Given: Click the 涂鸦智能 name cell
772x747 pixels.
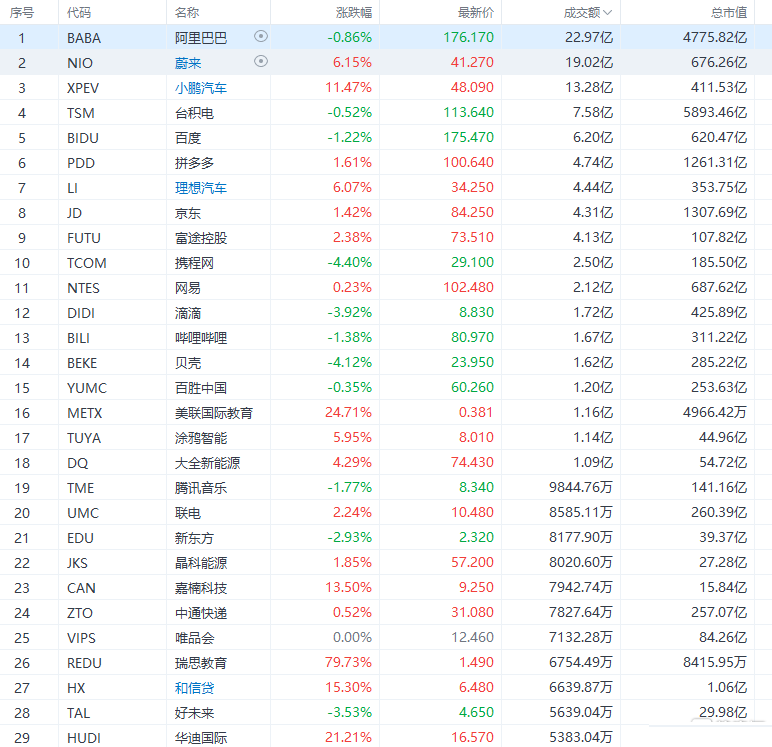Looking at the screenshot, I should (x=201, y=438).
